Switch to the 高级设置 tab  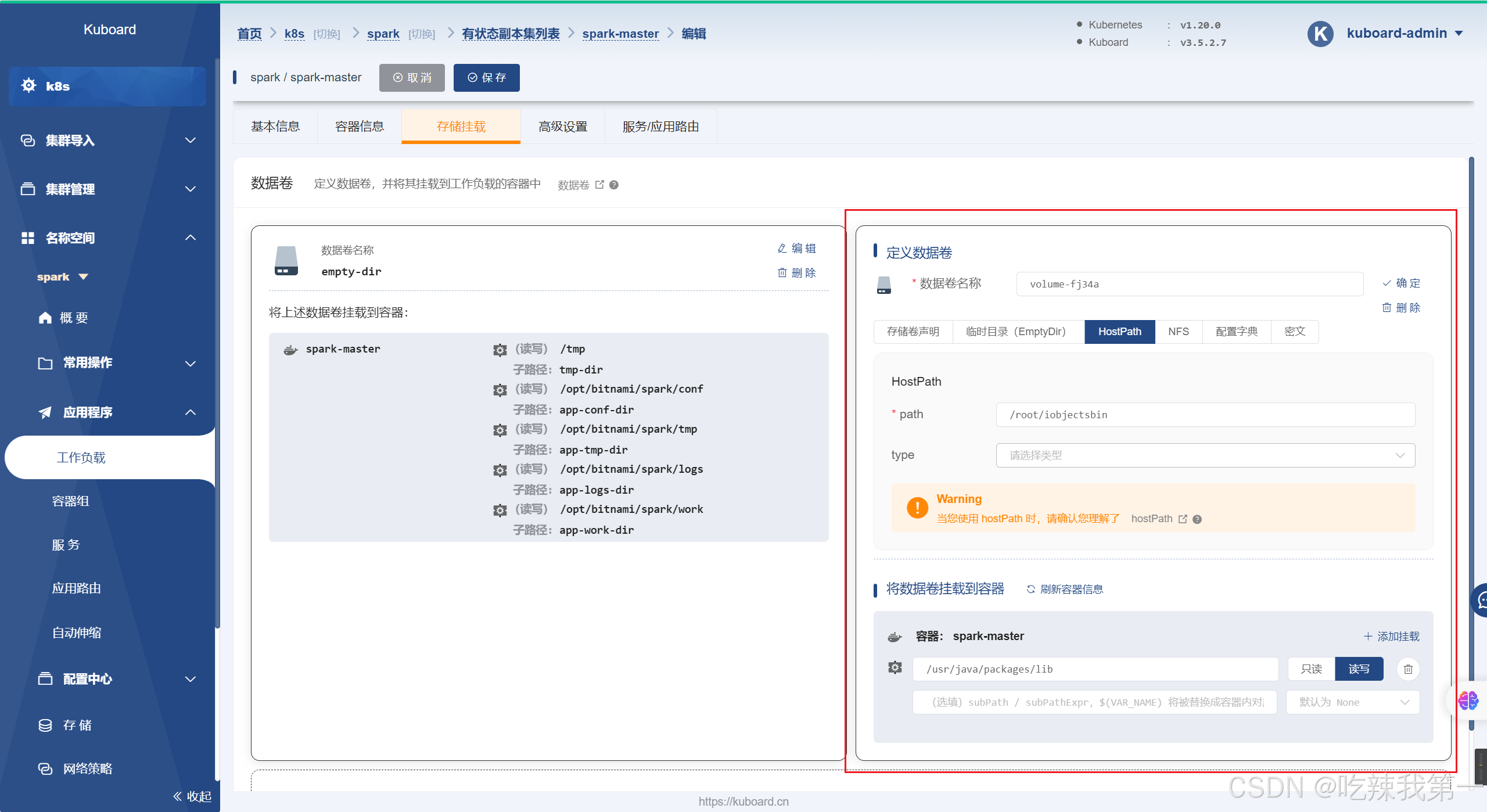pos(562,127)
